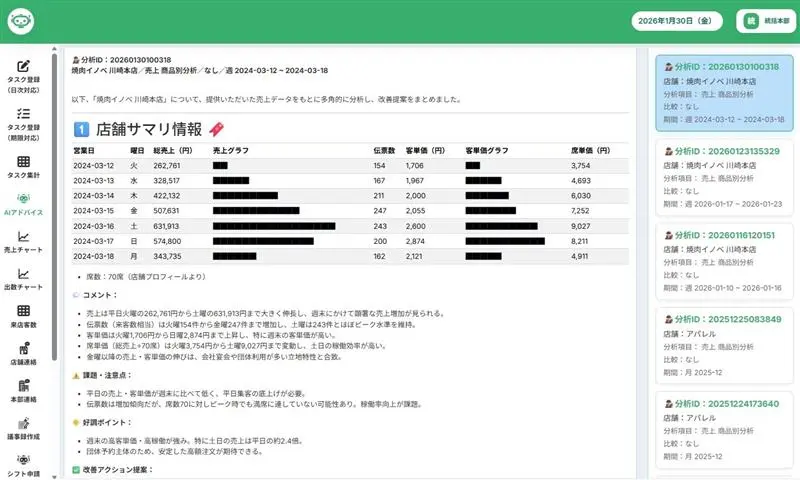Click the green user icon beside 統括本部

pyautogui.click(x=751, y=21)
